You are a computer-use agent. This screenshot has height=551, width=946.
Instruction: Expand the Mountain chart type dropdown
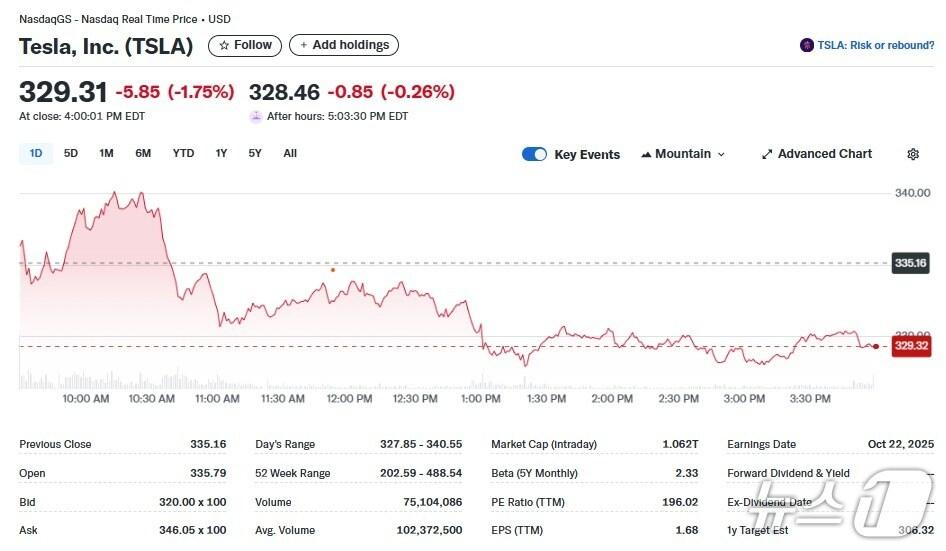(683, 154)
